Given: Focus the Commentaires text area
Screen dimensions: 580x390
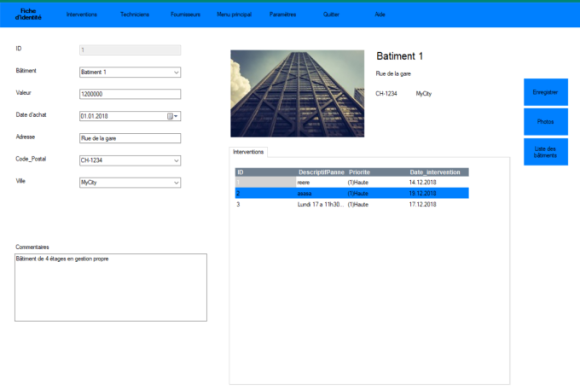Looking at the screenshot, I should pyautogui.click(x=111, y=287).
